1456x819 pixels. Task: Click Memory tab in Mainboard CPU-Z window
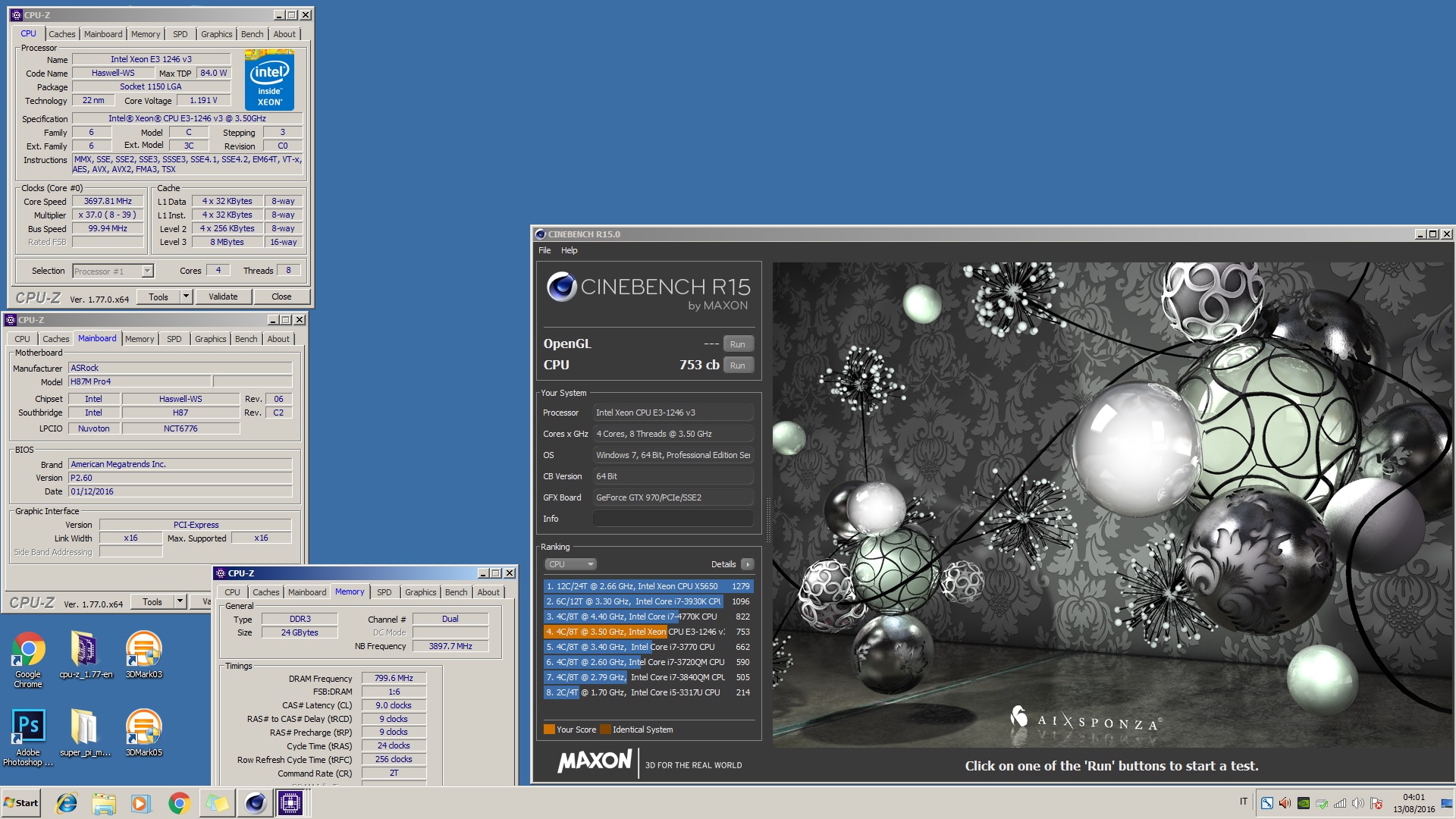click(140, 339)
